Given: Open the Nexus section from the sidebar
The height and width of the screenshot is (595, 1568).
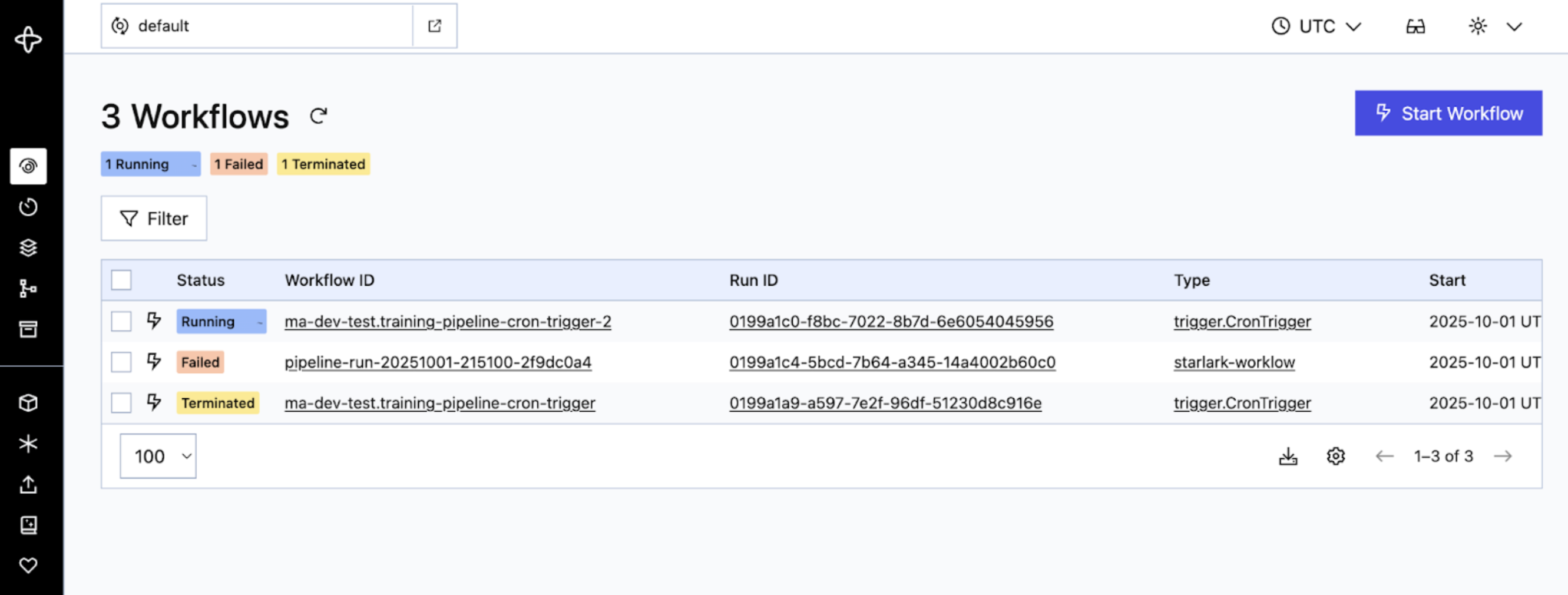Looking at the screenshot, I should click(29, 287).
